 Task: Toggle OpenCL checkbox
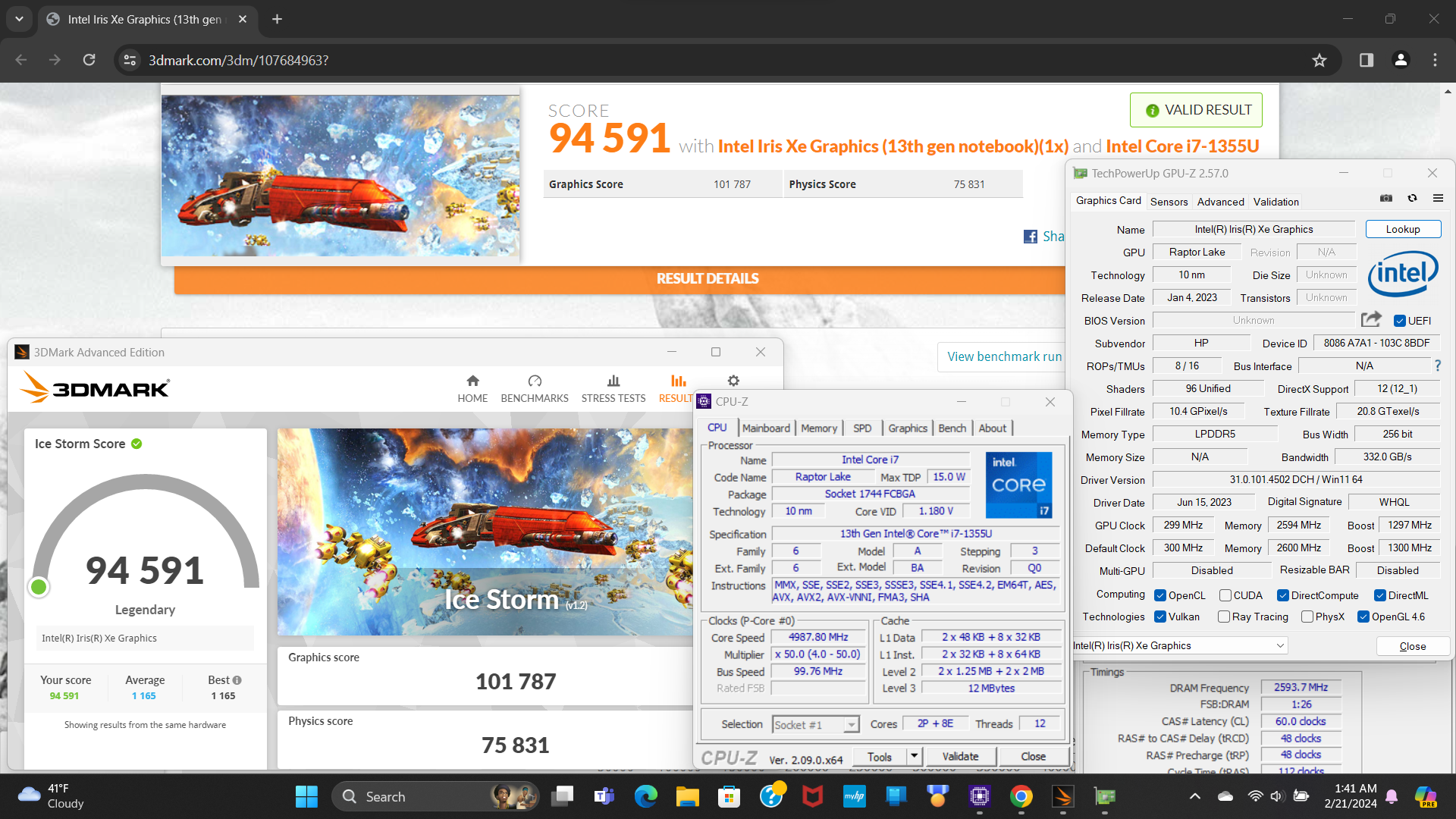pyautogui.click(x=1159, y=595)
